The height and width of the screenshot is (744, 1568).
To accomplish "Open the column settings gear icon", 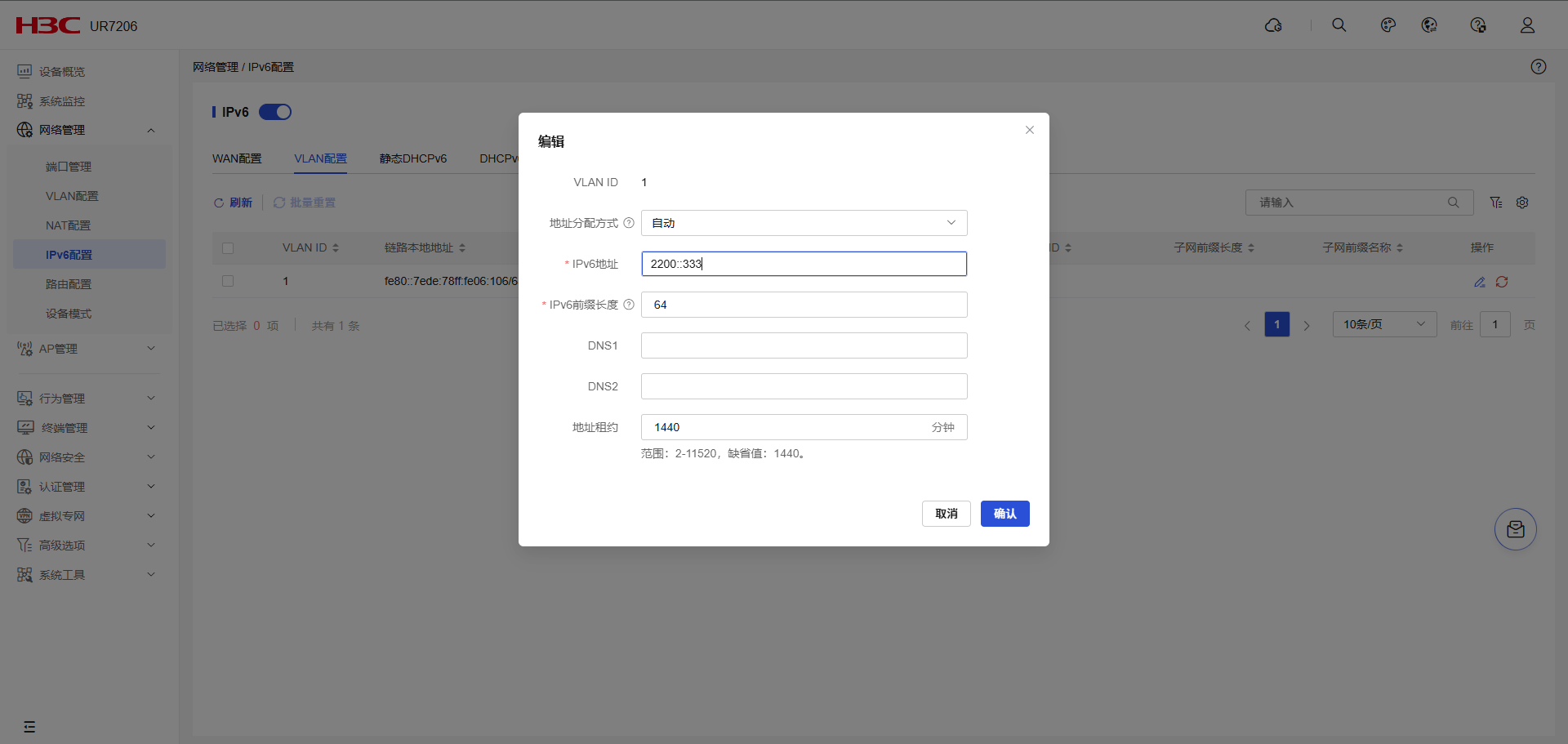I will tap(1522, 203).
